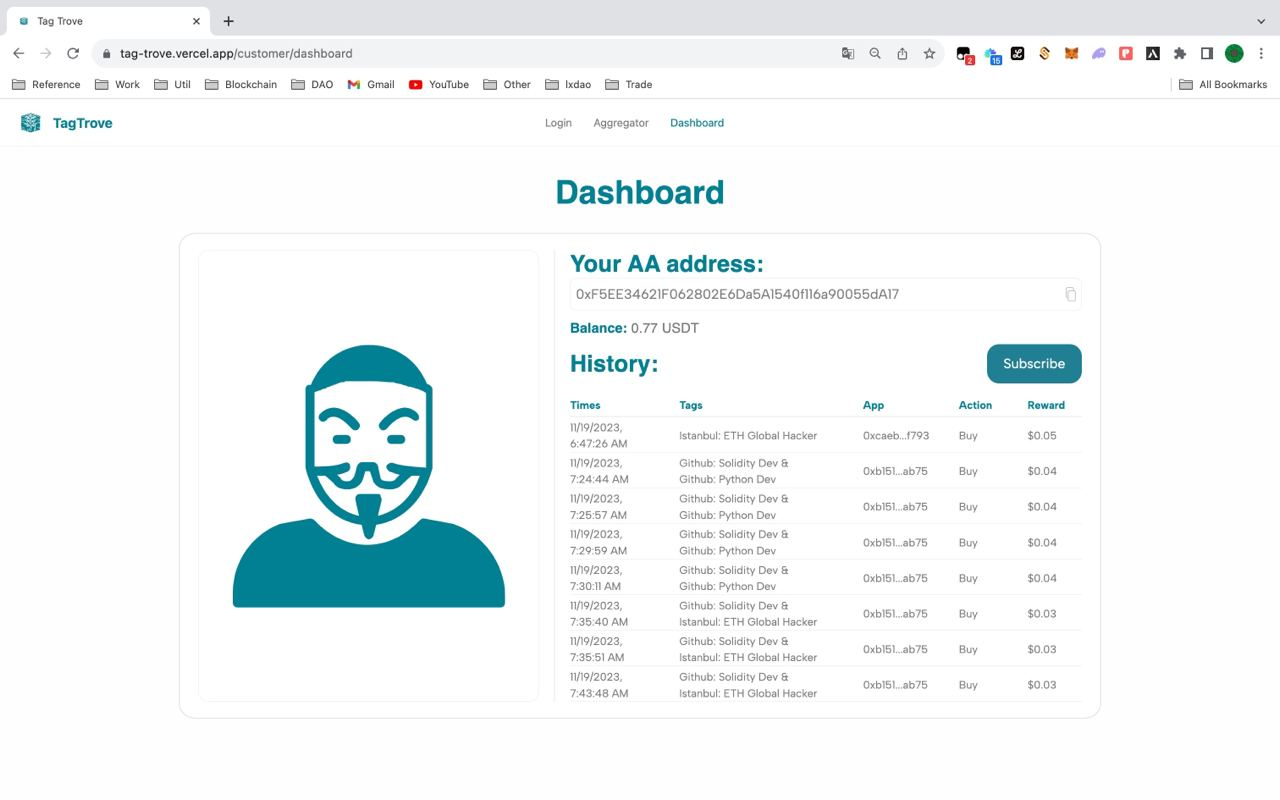Open the Phantom wallet extension
1280x800 pixels.
pos(1098,53)
